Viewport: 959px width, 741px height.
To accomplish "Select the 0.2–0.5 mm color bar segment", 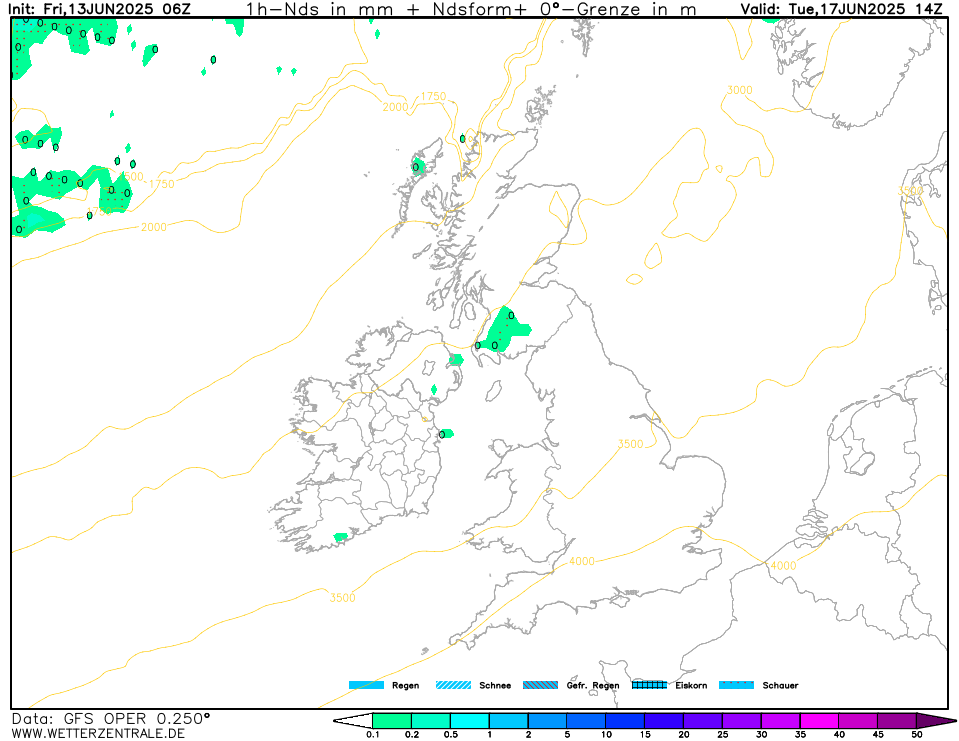I will (x=431, y=721).
